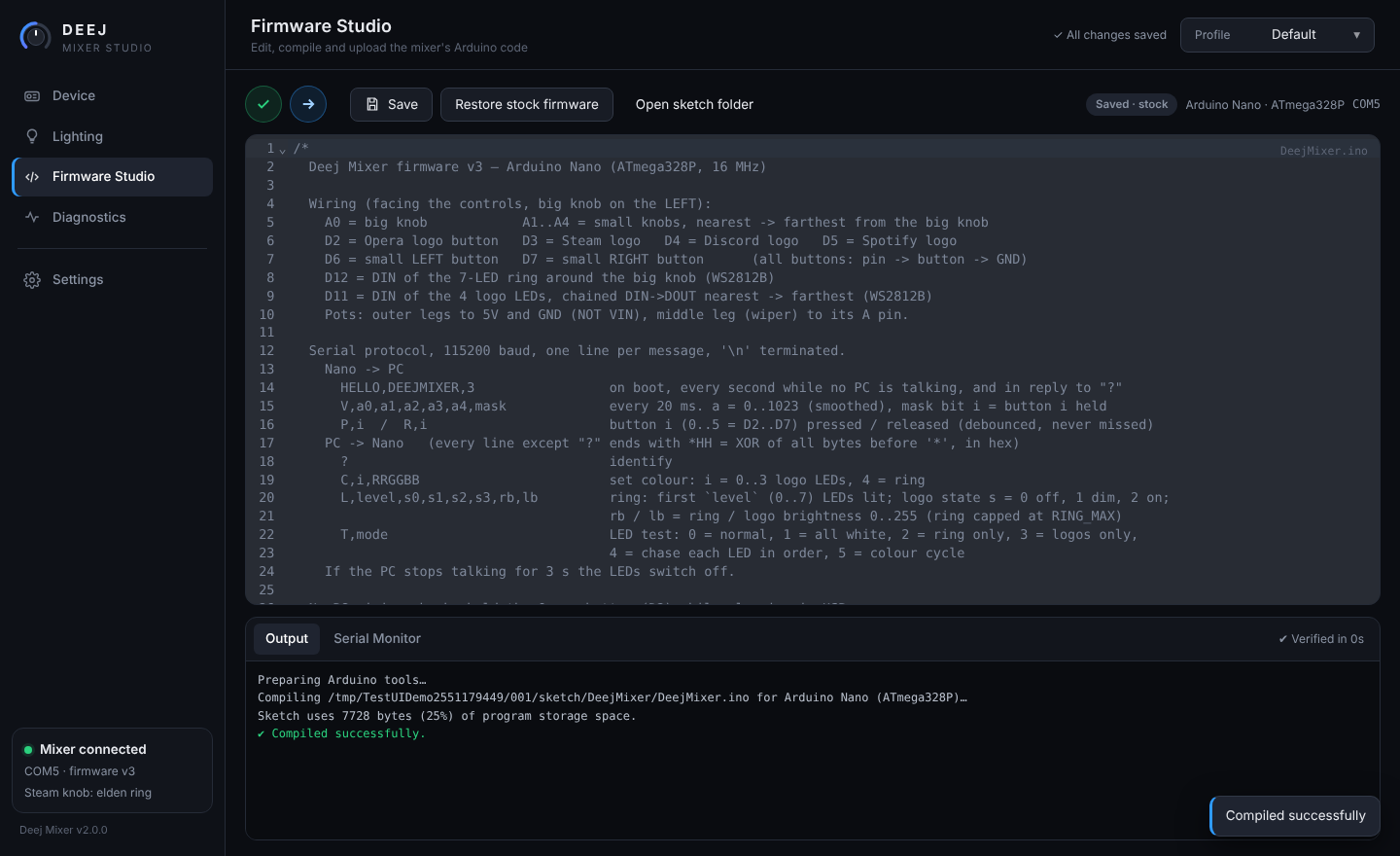Click the Settings page label
Screen dimensions: 1400x856
[78, 280]
